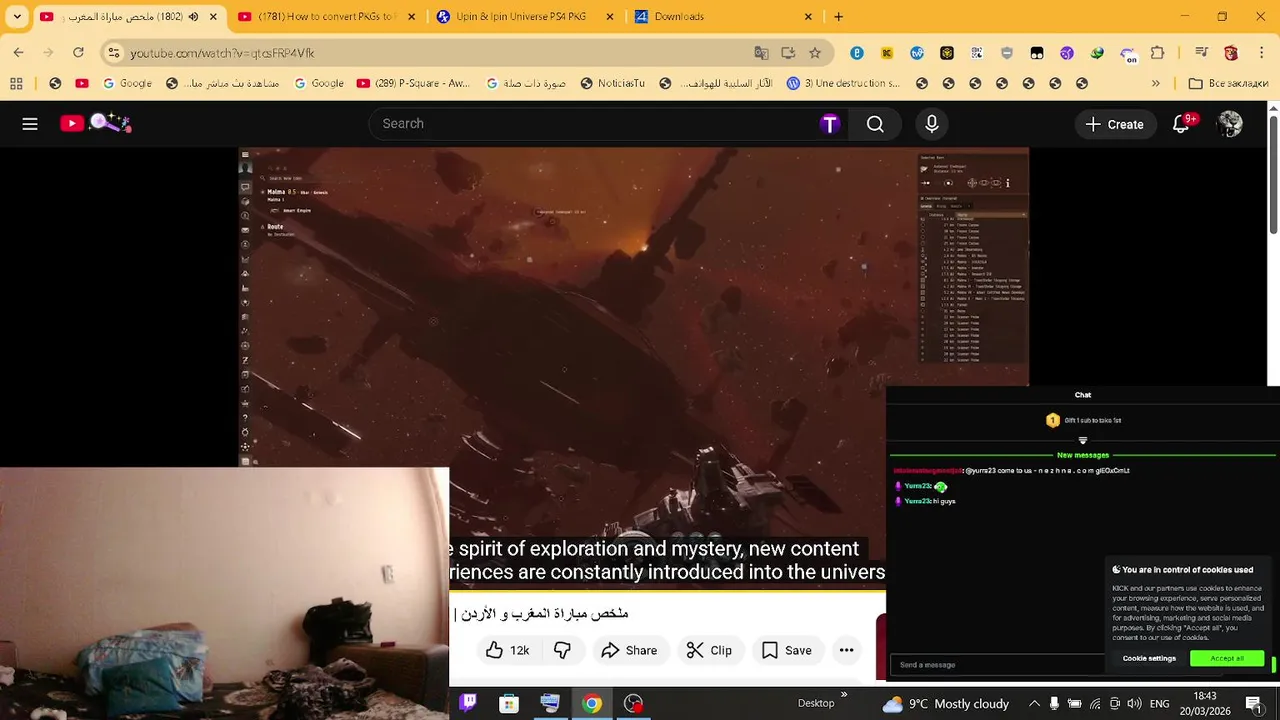This screenshot has height=720, width=1280.
Task: Open Twitch from the taskbar
Action: coord(468,703)
